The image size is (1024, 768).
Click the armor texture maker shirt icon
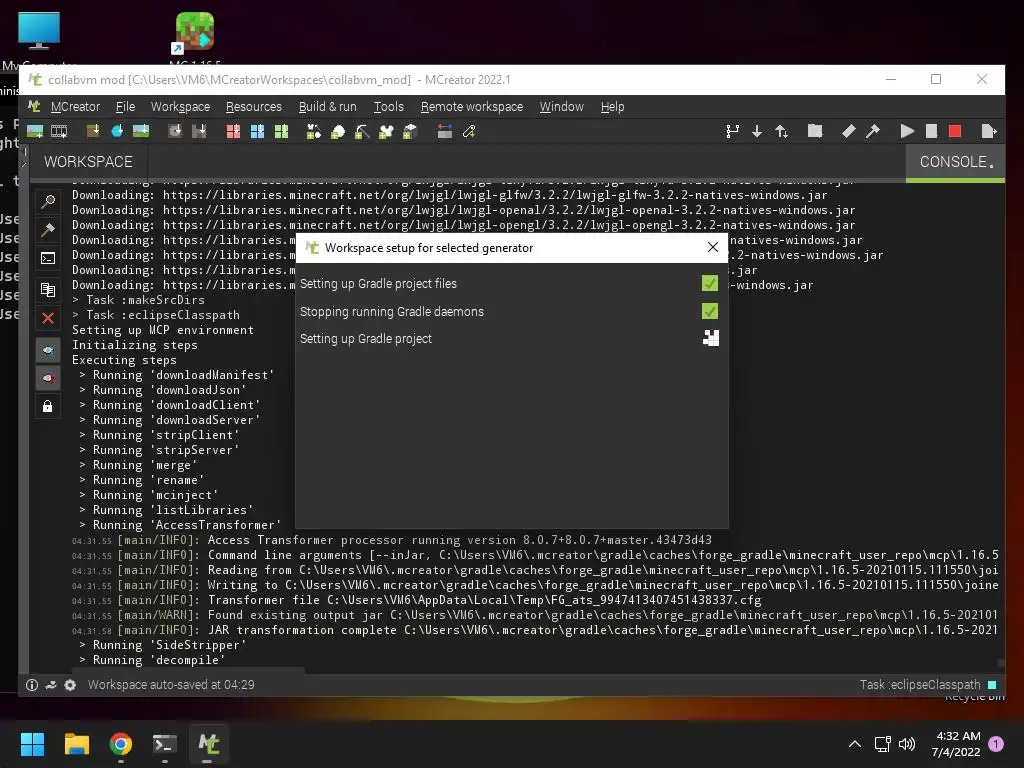[x=386, y=132]
